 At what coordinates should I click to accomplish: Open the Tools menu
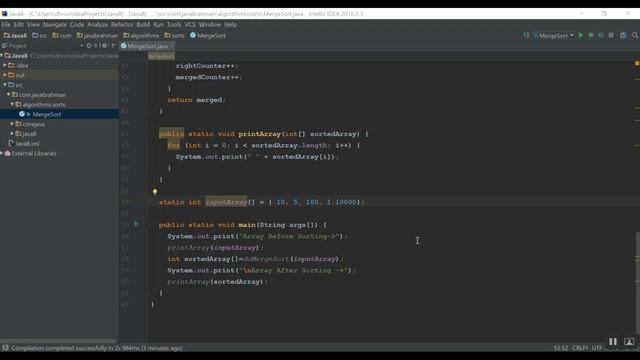(x=174, y=24)
